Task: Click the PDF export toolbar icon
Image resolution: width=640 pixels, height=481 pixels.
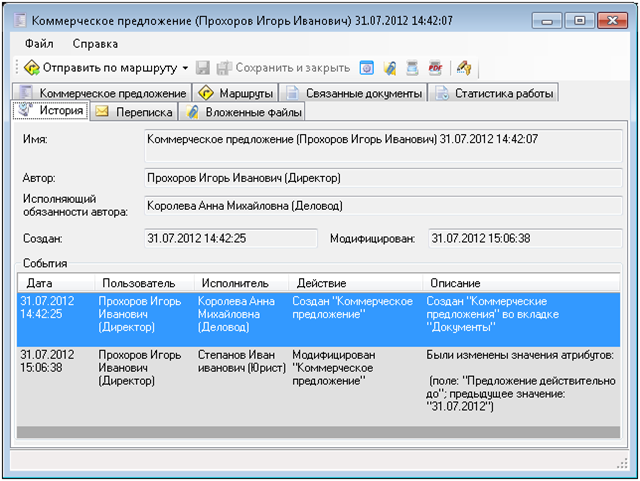Action: pyautogui.click(x=435, y=68)
